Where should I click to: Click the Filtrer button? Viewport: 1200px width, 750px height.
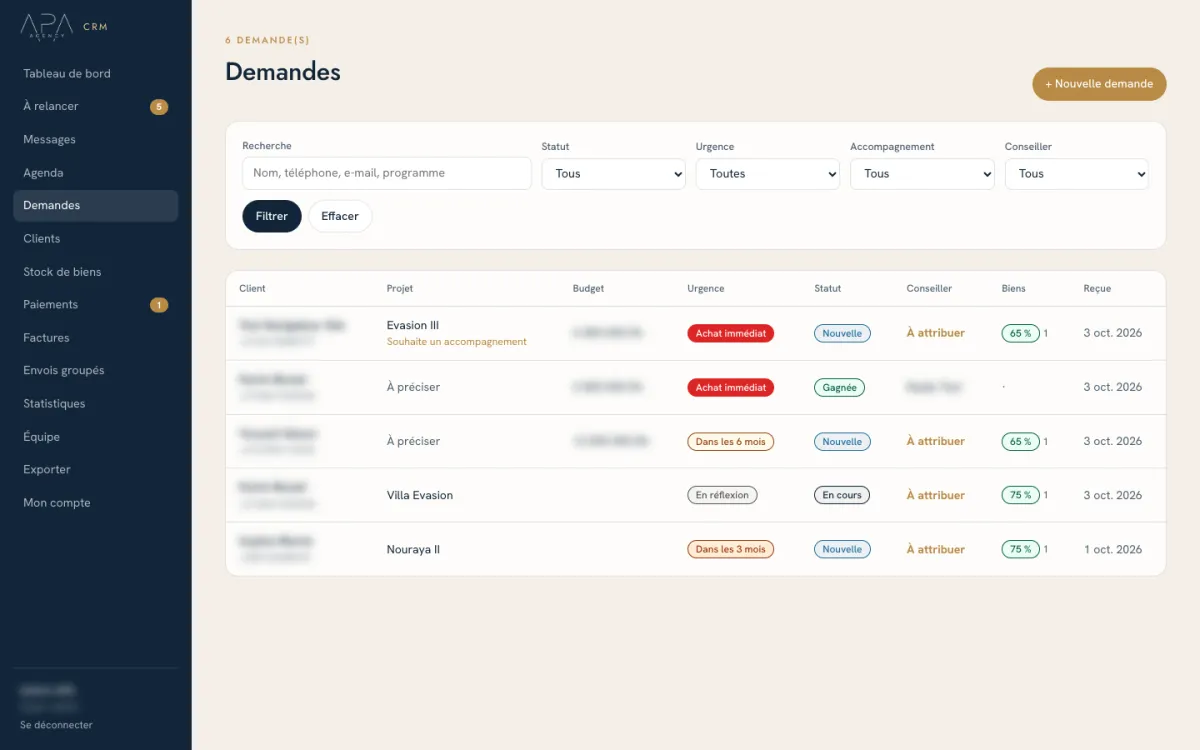(x=272, y=216)
